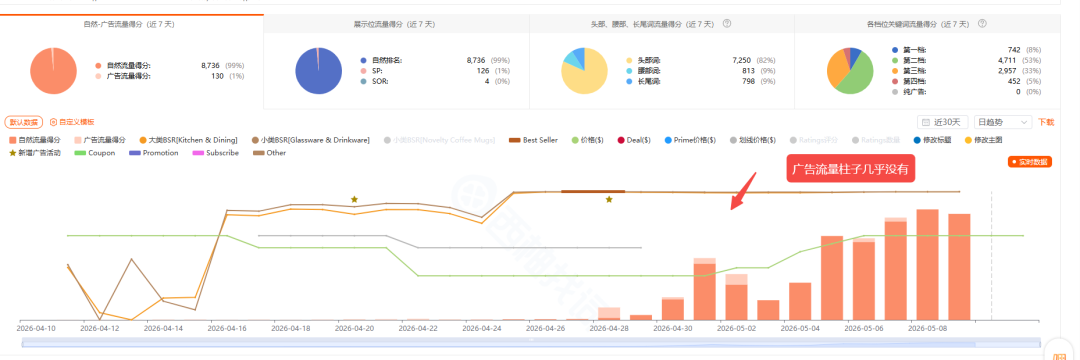The image size is (1080, 360).
Task: Click the 自定义模板 hexagon icon
Action: coord(53,122)
